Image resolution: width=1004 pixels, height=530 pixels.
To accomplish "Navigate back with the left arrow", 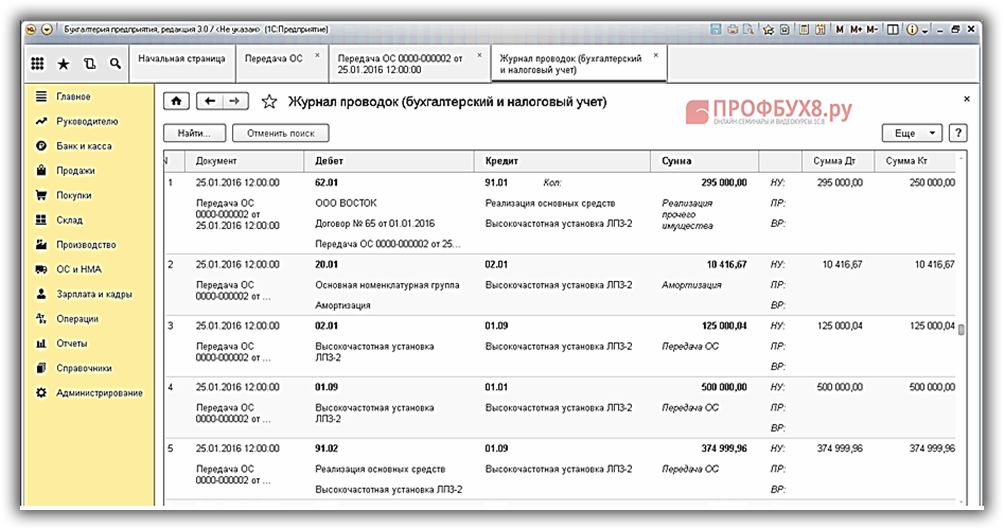I will click(x=210, y=101).
